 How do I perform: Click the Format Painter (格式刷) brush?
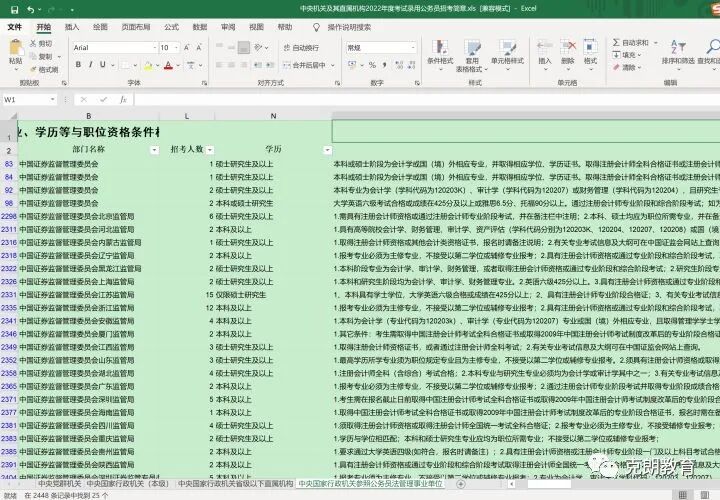pos(33,70)
